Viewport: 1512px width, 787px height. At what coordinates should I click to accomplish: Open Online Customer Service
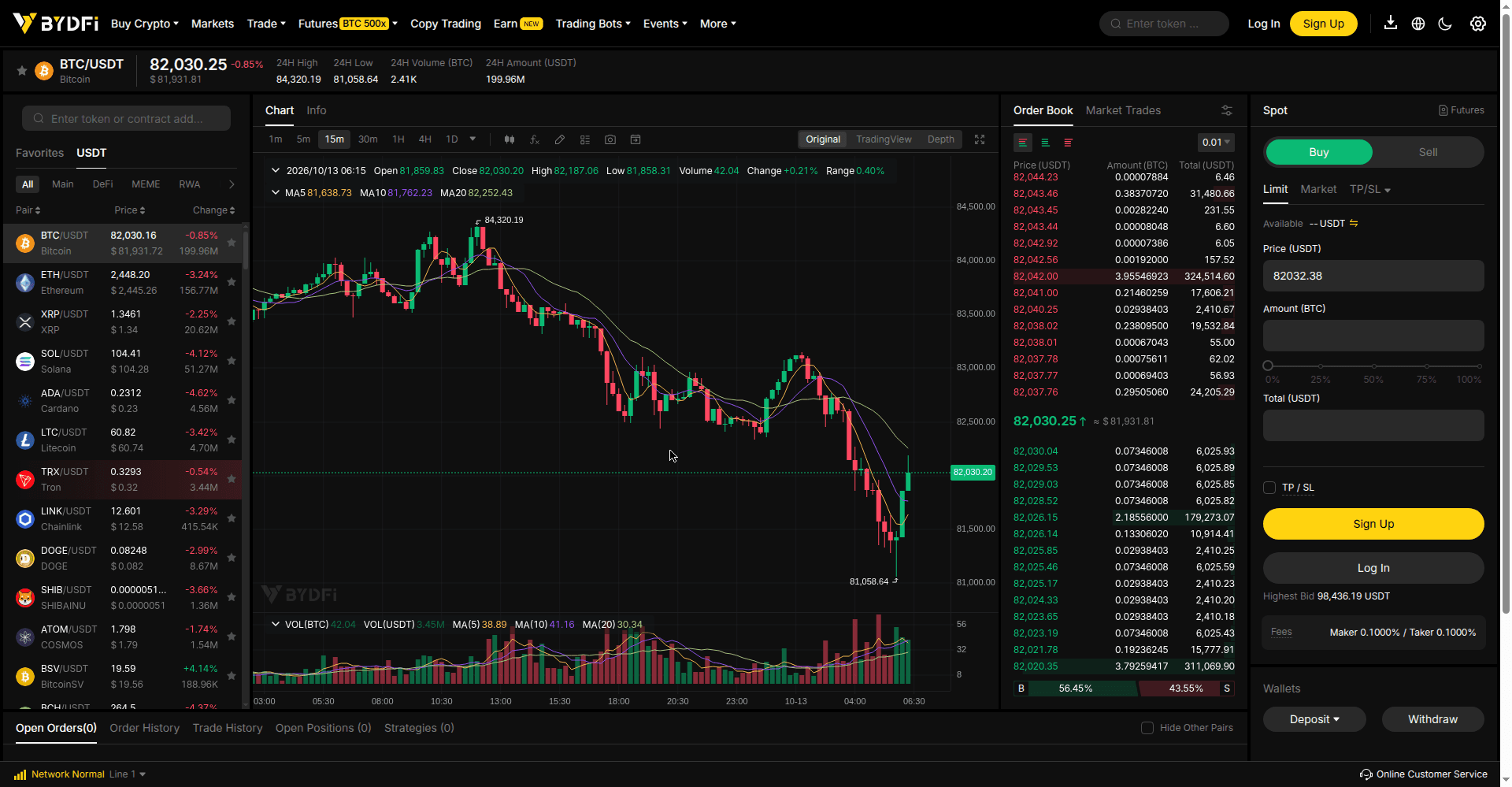click(x=1424, y=774)
